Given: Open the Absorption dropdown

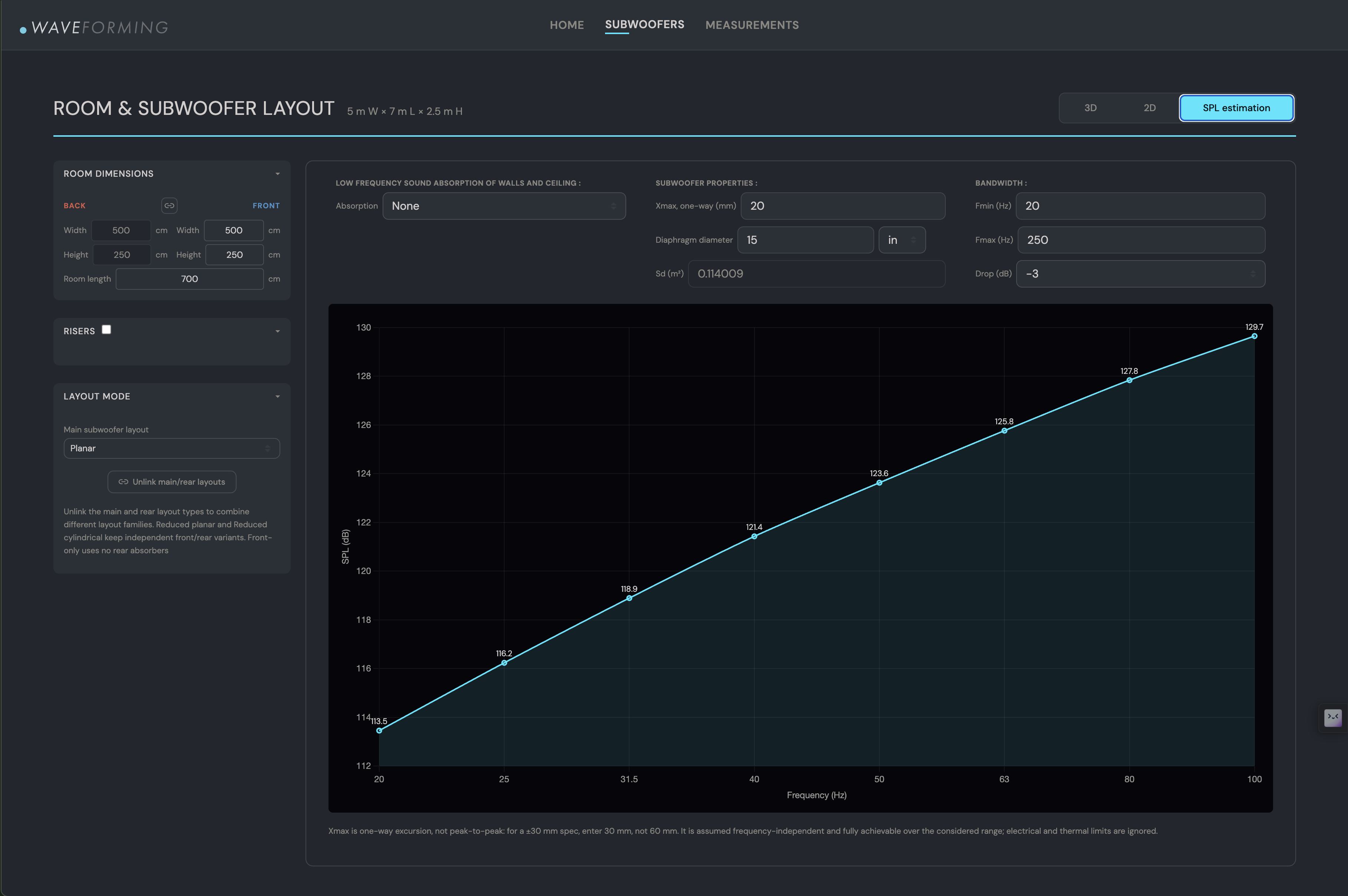Looking at the screenshot, I should pos(504,206).
